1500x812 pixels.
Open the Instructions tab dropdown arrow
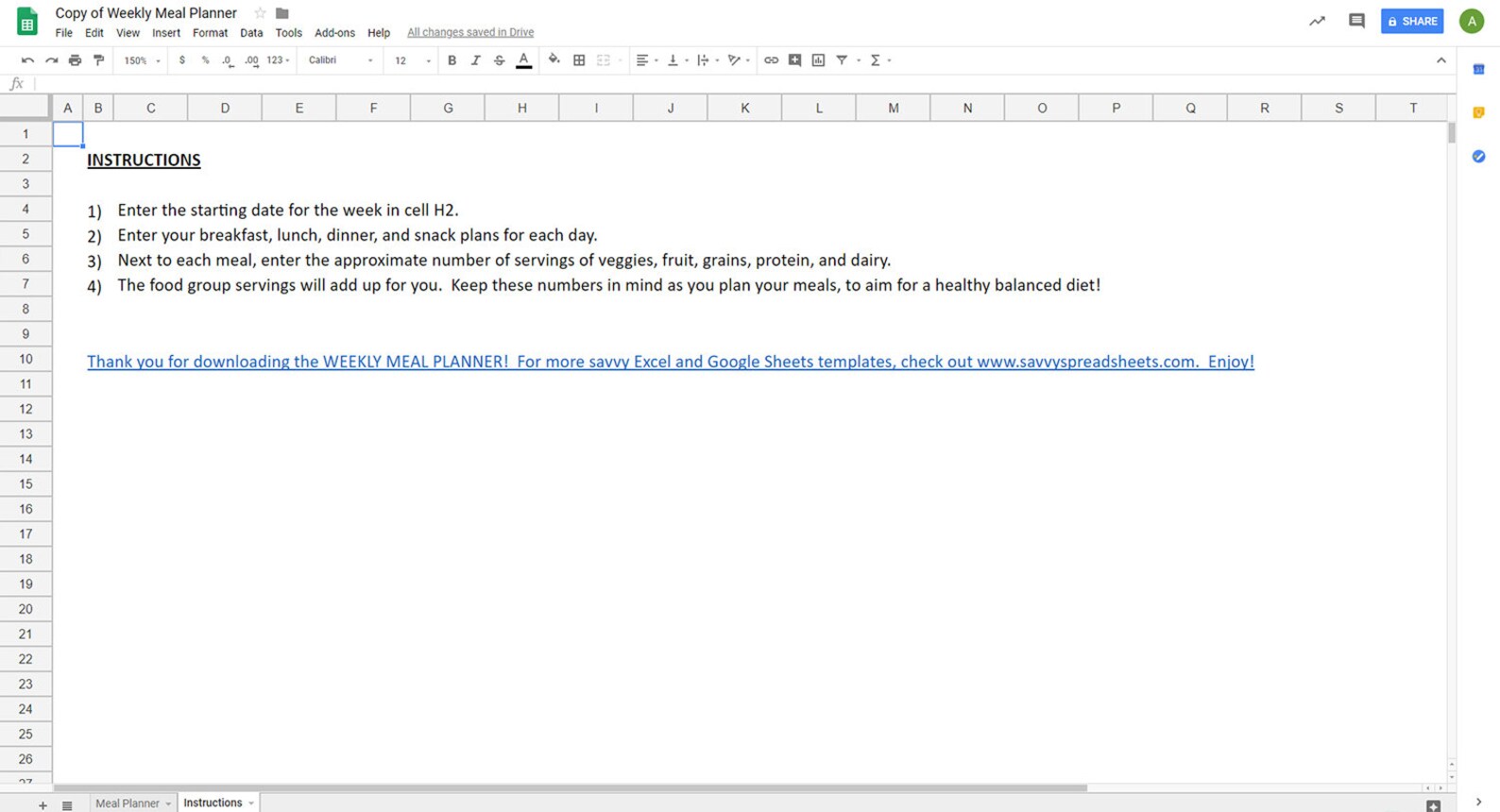251,804
